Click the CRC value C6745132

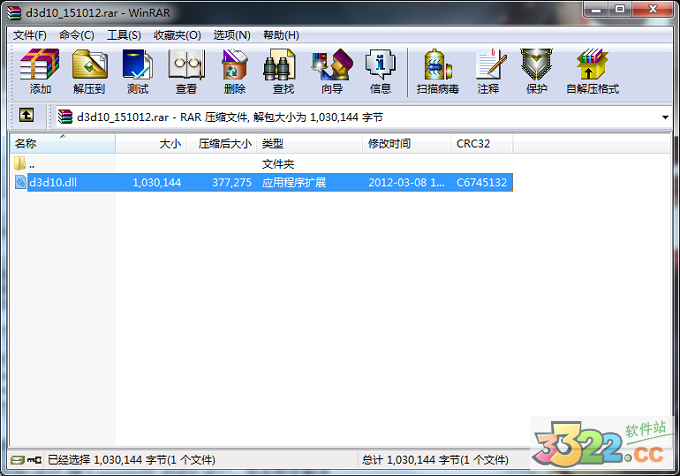coord(481,183)
